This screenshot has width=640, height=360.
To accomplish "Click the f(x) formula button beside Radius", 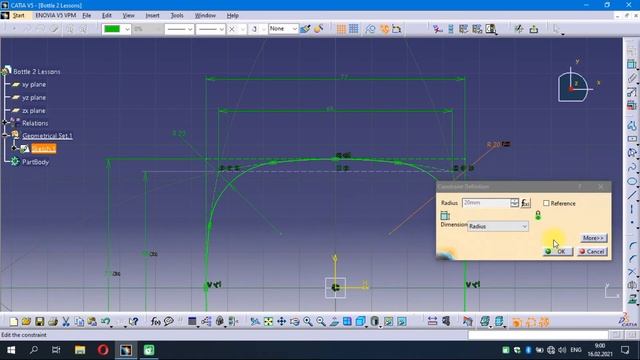I will point(526,202).
